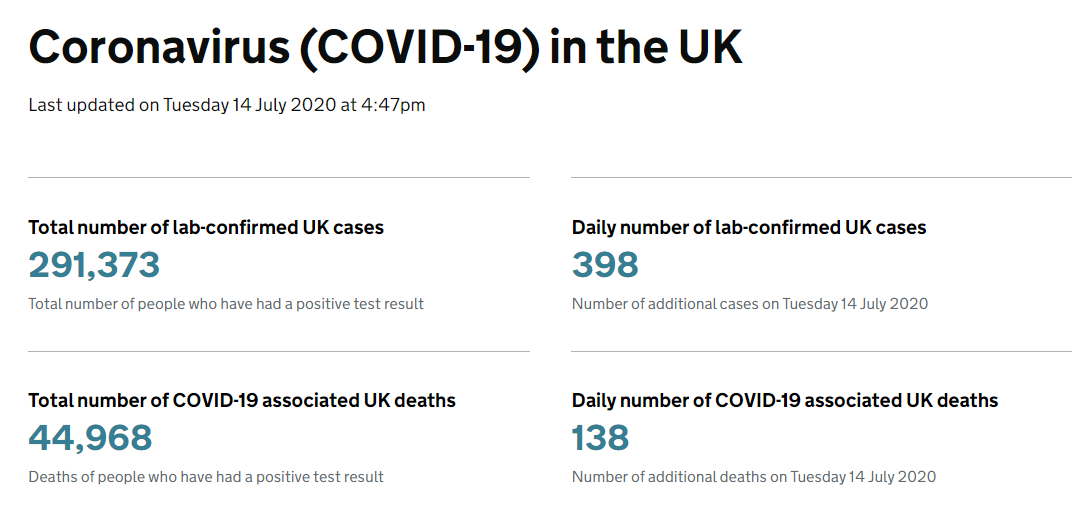Click 'Number of additional deaths on Tuesday' caption
The height and width of the screenshot is (531, 1072).
[x=754, y=477]
